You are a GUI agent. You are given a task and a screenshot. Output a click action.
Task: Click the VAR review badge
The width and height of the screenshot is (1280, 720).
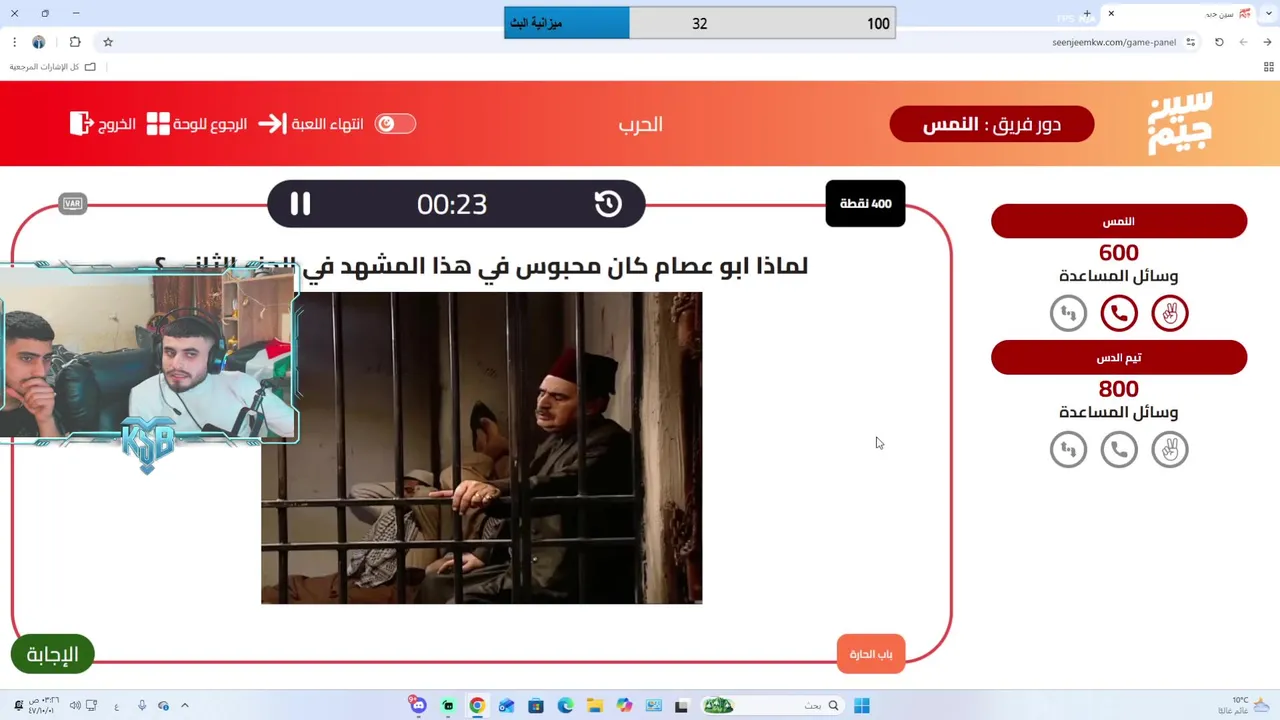click(72, 204)
